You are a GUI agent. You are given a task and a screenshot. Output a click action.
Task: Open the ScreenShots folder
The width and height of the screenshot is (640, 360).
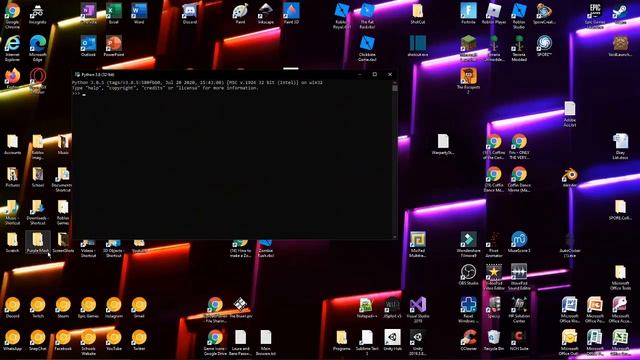63,242
